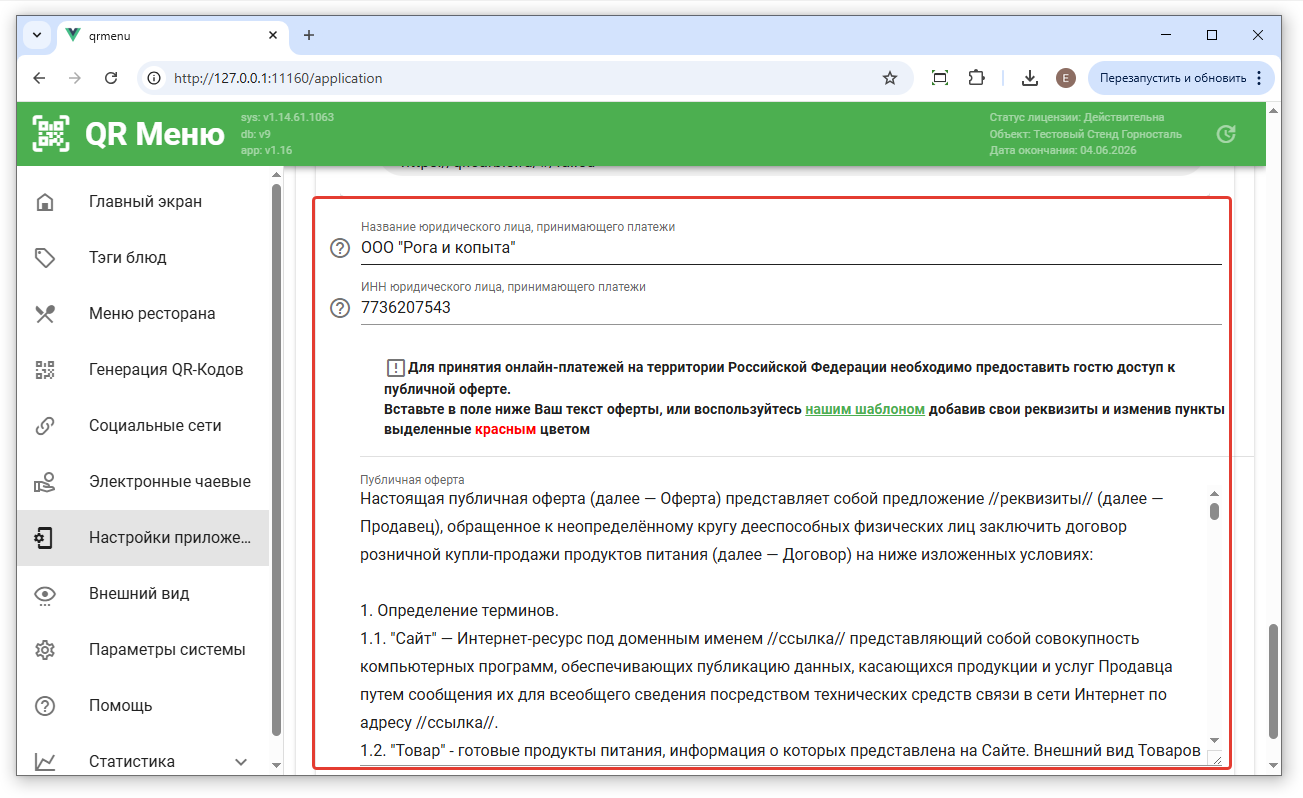Click the sys: v1.14.61.1063 version text

(x=287, y=117)
